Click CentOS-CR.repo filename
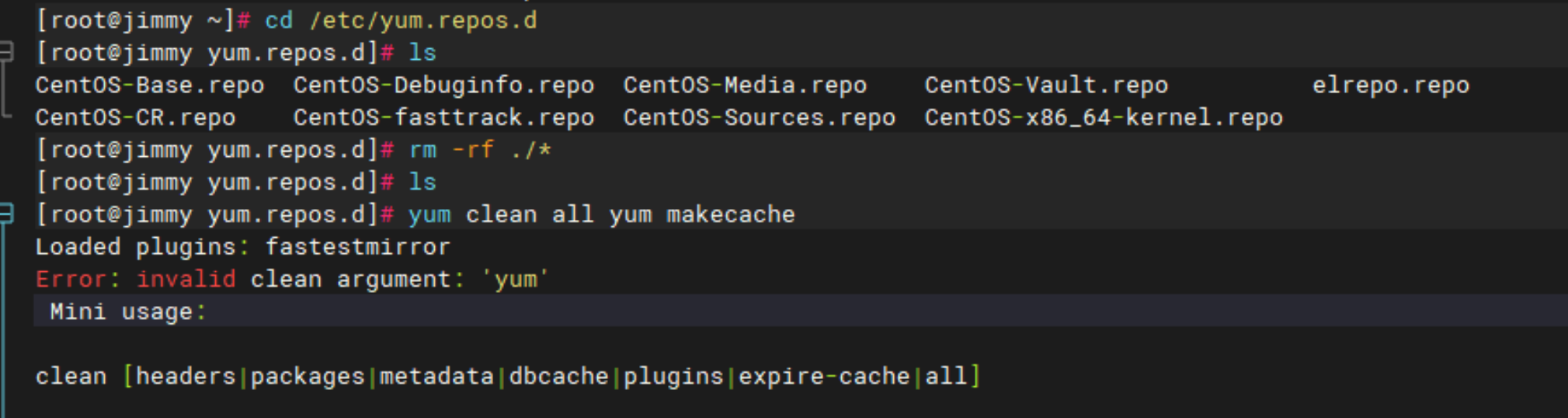The width and height of the screenshot is (1568, 418). (x=135, y=117)
